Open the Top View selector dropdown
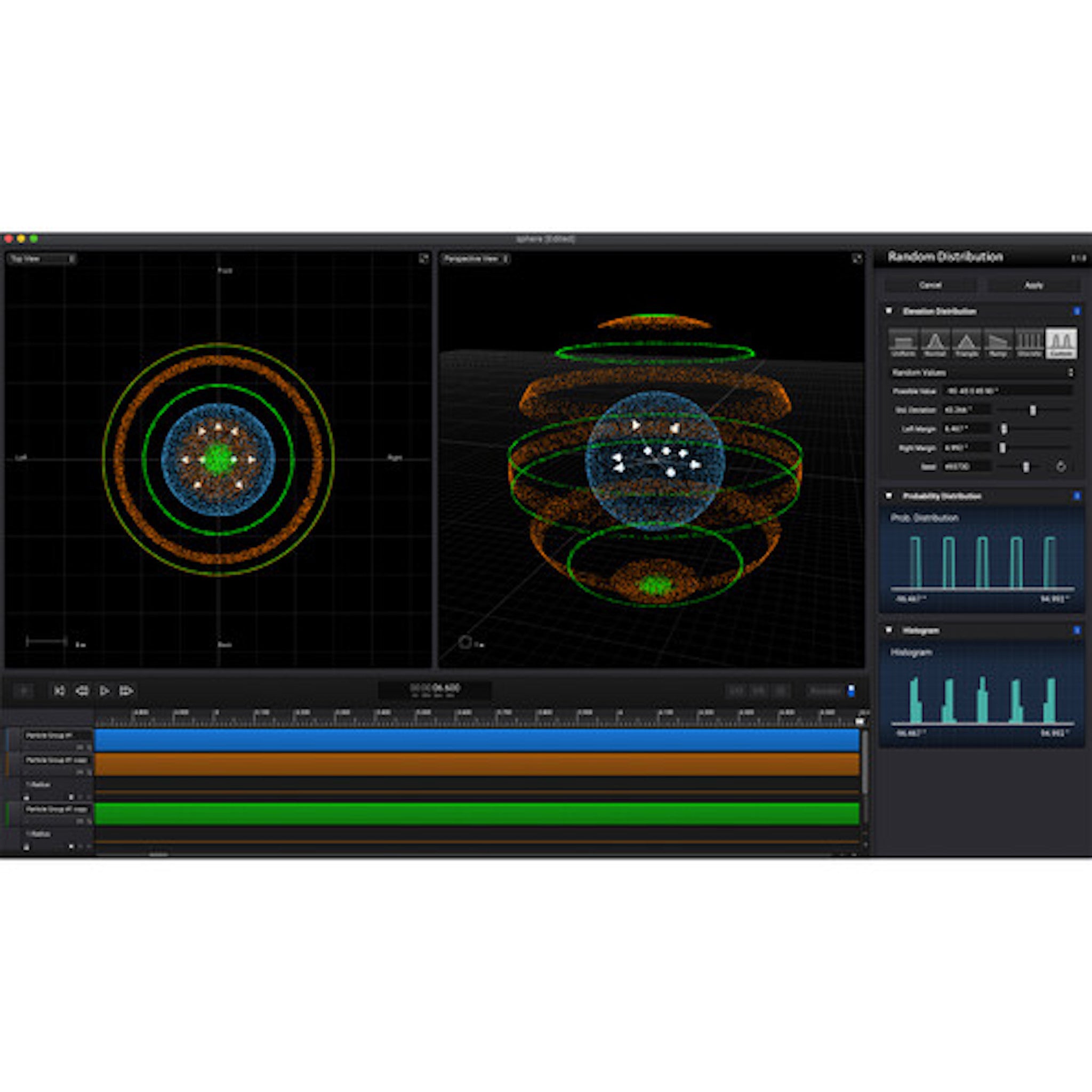This screenshot has height=1092, width=1092. (x=73, y=259)
